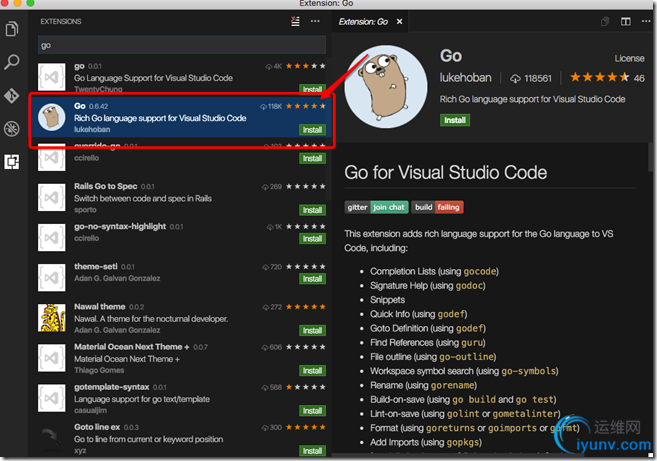
Task: Select go-no-syntax-highlight in results list
Action: coord(182,238)
